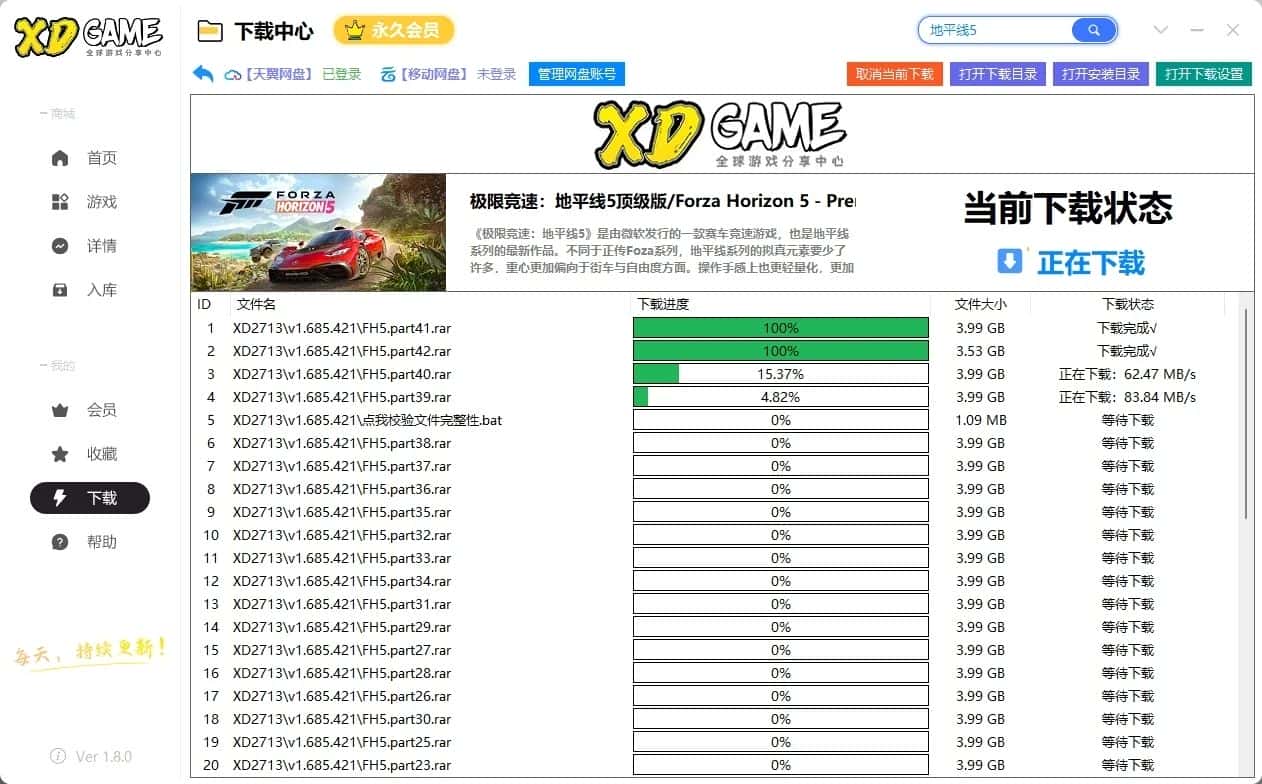Select the FH5.part39.rar file name
Image resolution: width=1262 pixels, height=784 pixels.
click(x=342, y=397)
